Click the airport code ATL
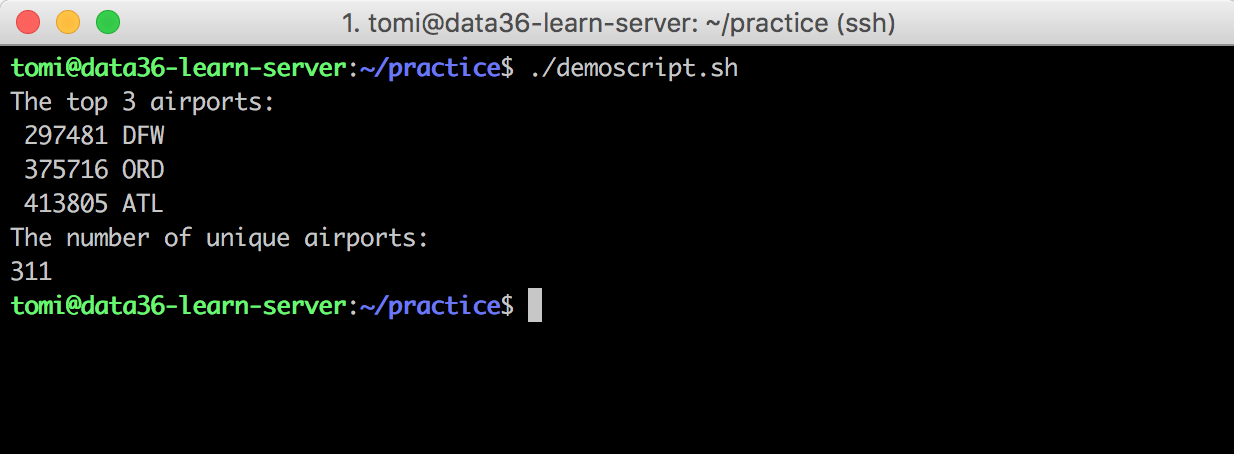Viewport: 1234px width, 454px height. click(143, 204)
